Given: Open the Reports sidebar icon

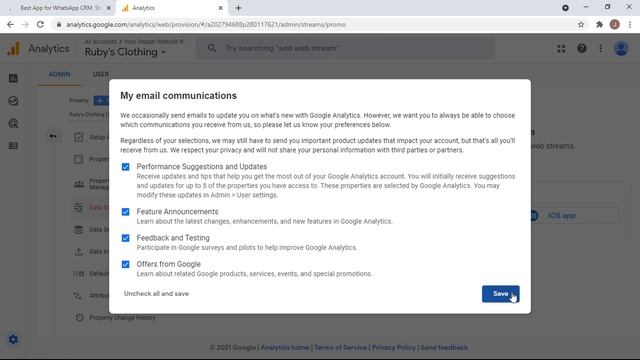Looking at the screenshot, I should pos(13,78).
